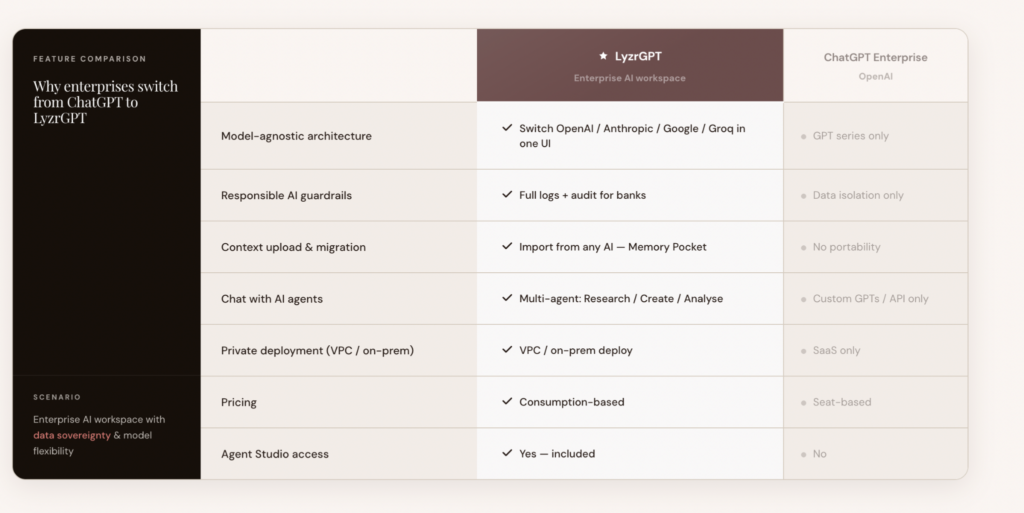Click checkmark next to Switch OpenAI text
The height and width of the screenshot is (513, 1024).
pos(507,129)
